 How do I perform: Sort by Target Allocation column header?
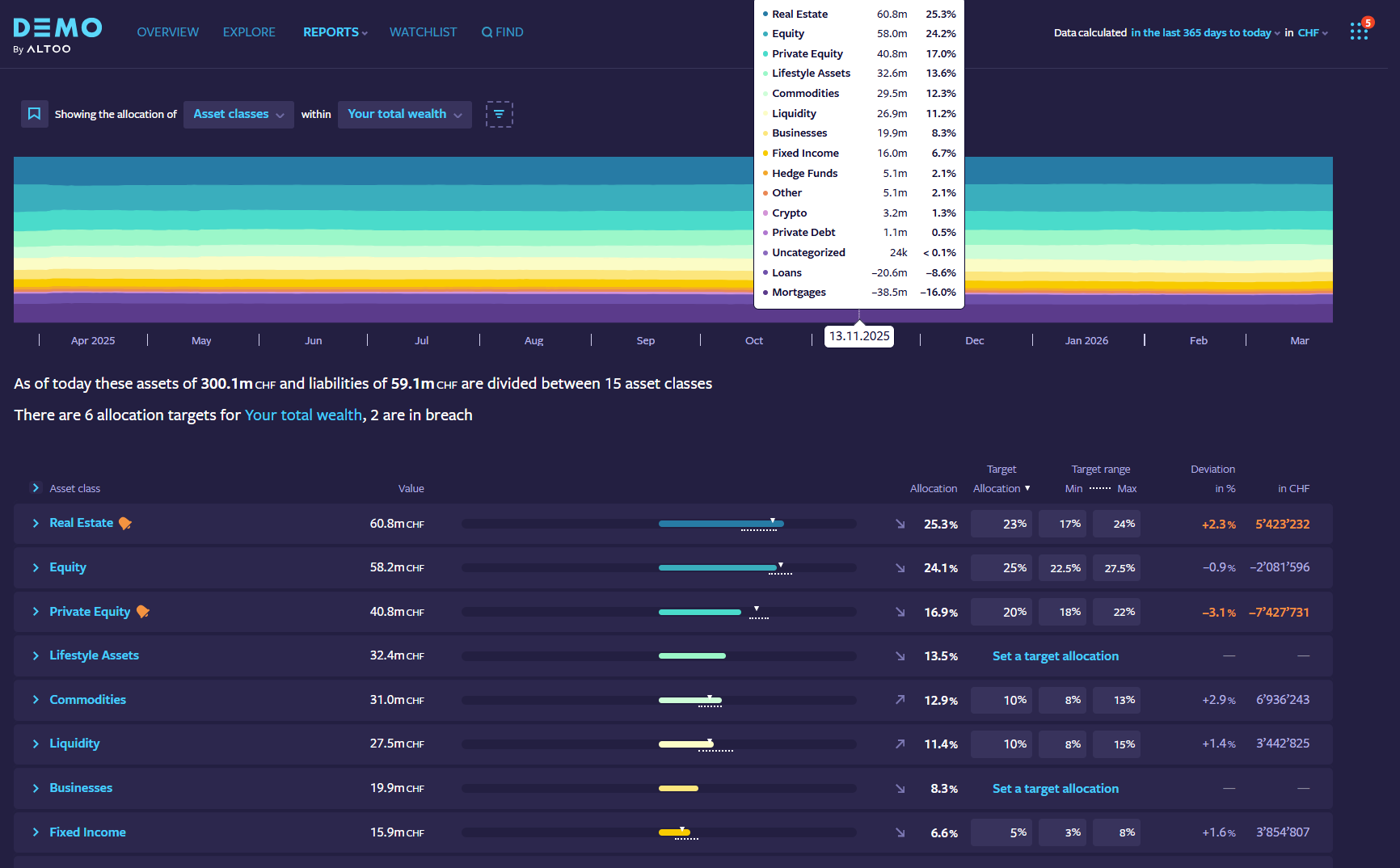[1001, 488]
